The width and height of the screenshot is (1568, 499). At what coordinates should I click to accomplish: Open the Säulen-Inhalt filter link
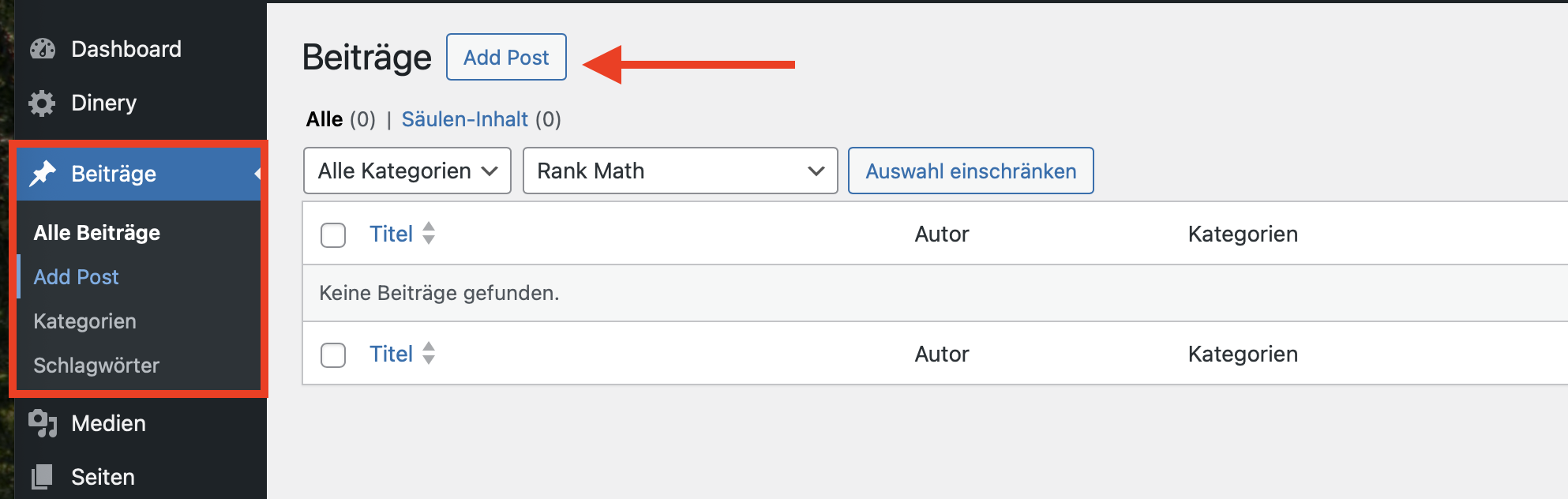pyautogui.click(x=465, y=119)
